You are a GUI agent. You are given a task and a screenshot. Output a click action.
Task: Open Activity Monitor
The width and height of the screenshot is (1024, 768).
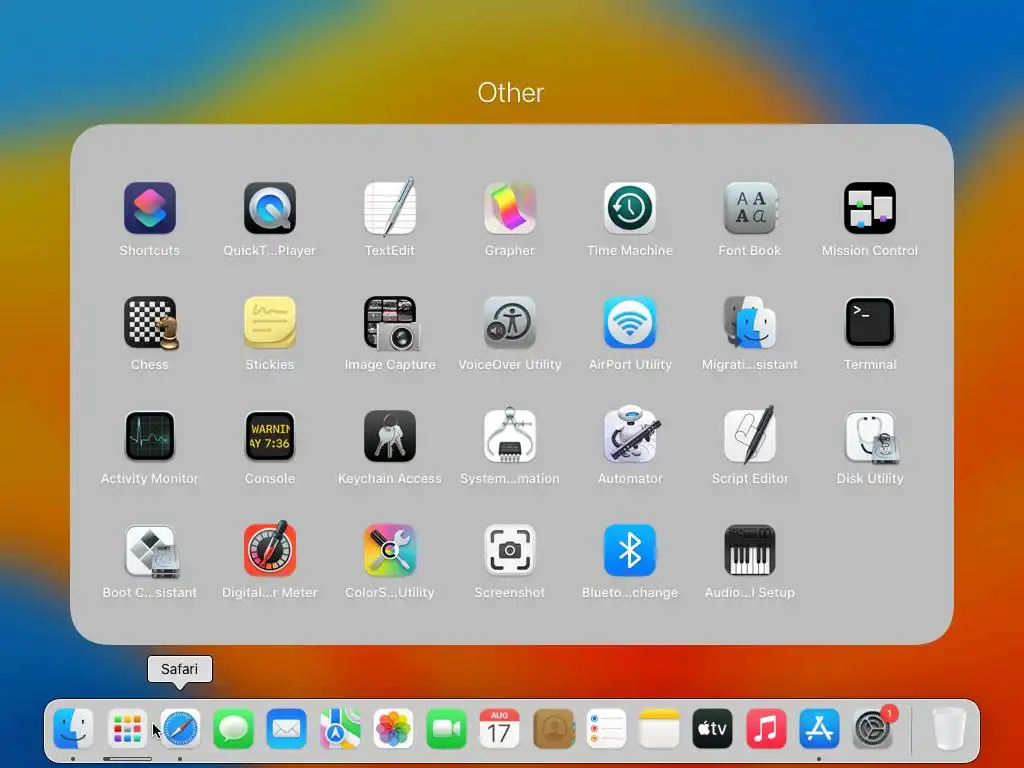click(x=150, y=436)
